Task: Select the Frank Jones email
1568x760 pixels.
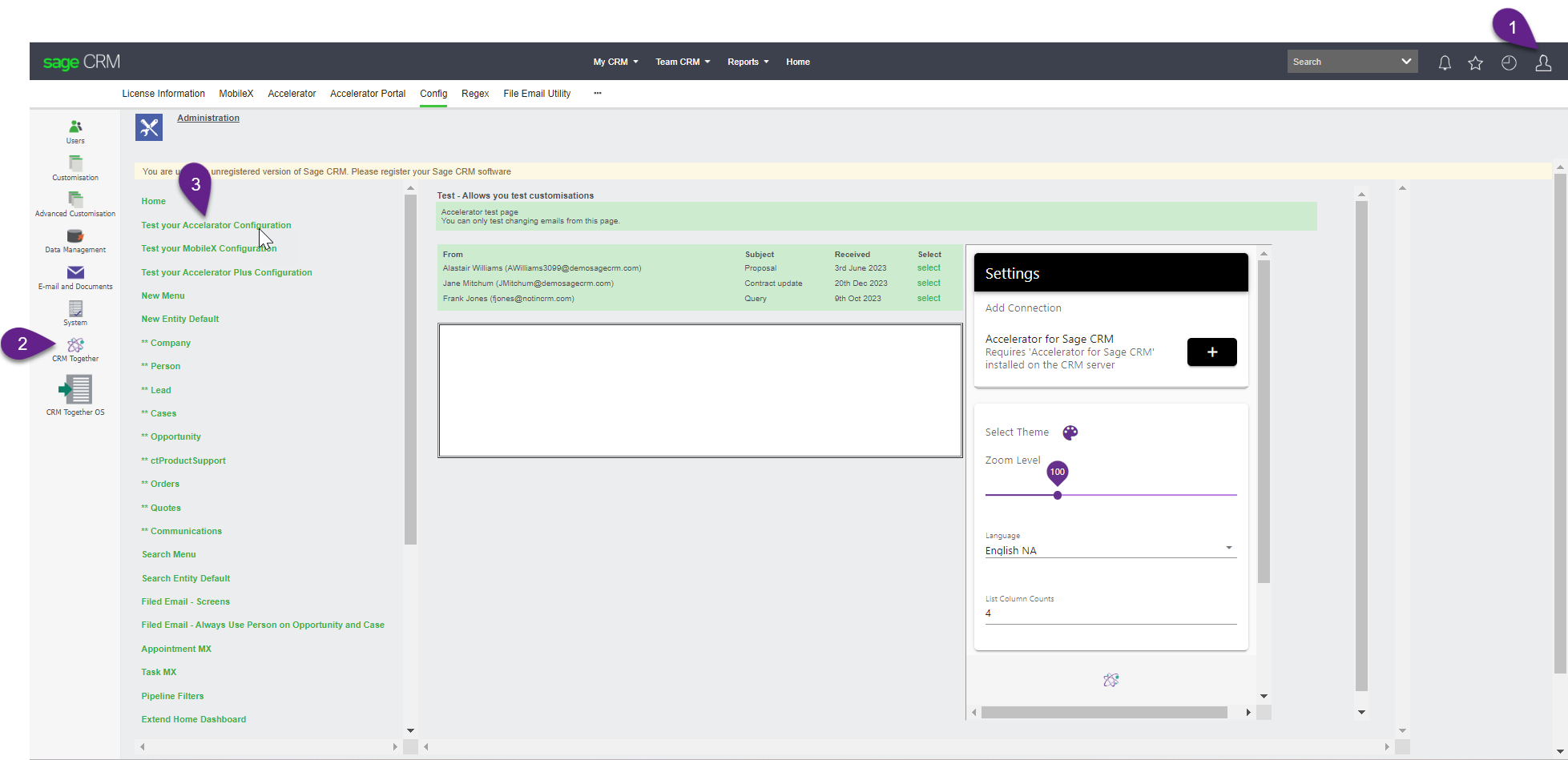Action: point(929,299)
